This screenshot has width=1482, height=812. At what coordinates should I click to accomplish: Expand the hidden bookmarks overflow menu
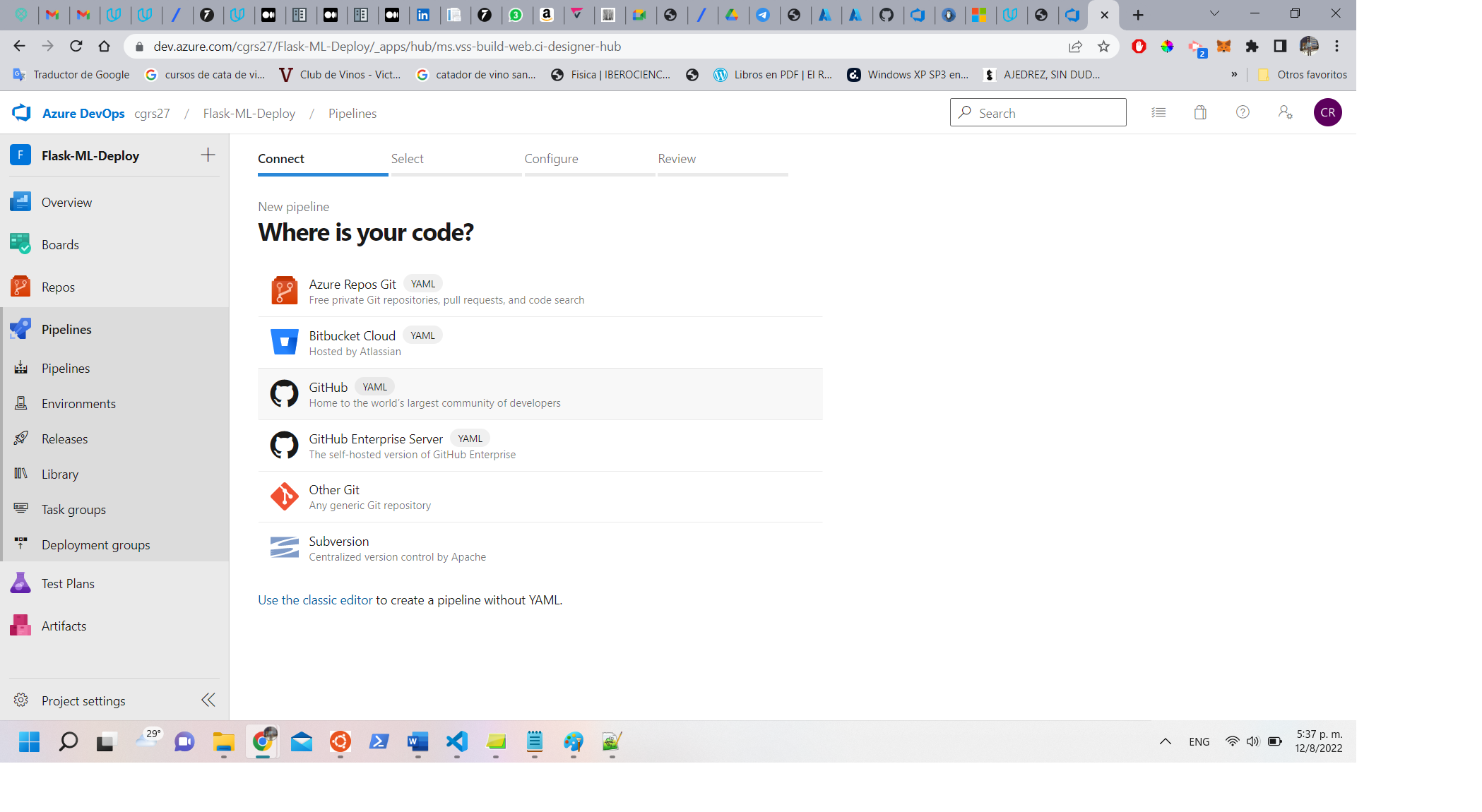point(1234,74)
